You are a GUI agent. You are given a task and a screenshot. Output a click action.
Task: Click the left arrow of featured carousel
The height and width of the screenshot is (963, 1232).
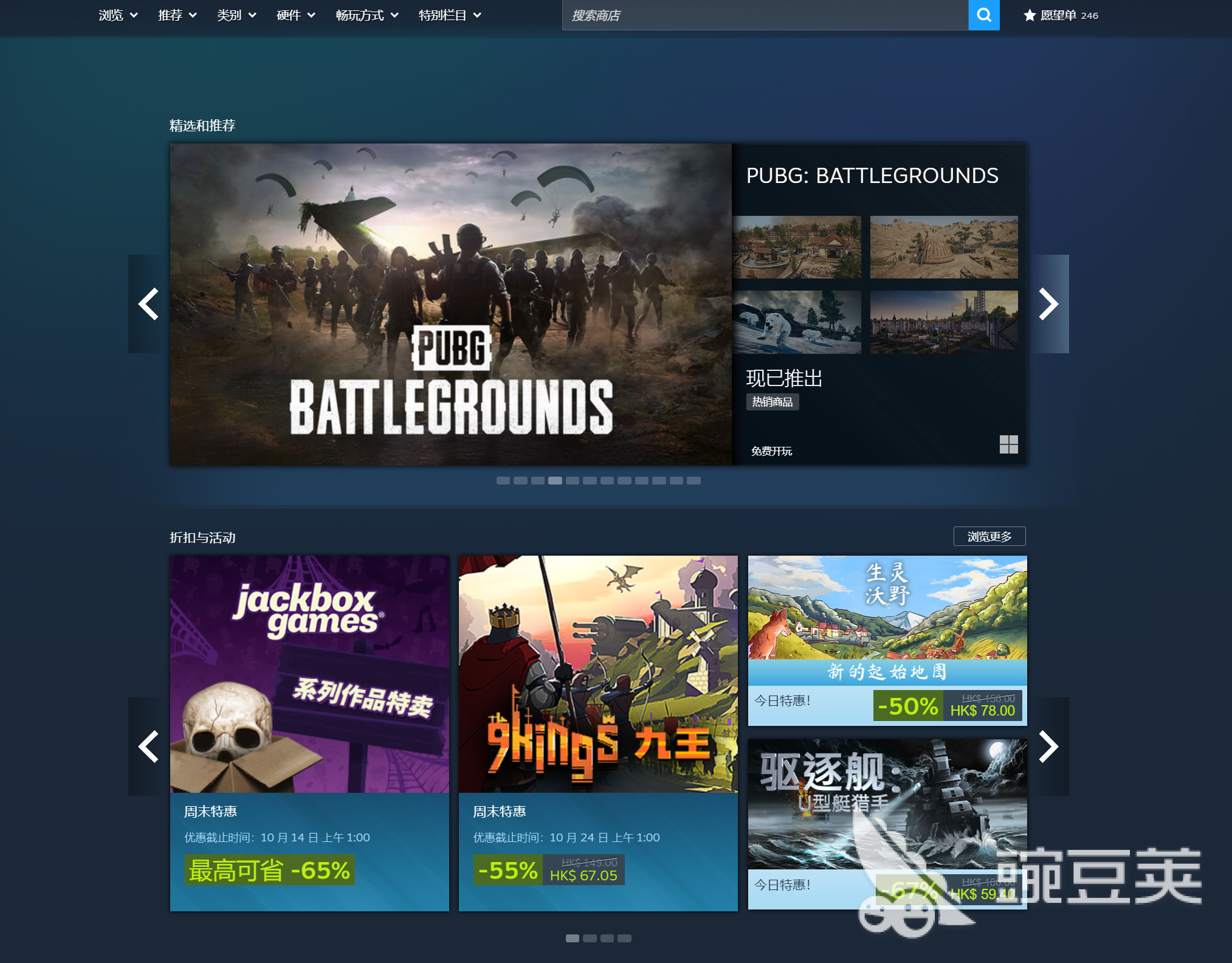148,304
